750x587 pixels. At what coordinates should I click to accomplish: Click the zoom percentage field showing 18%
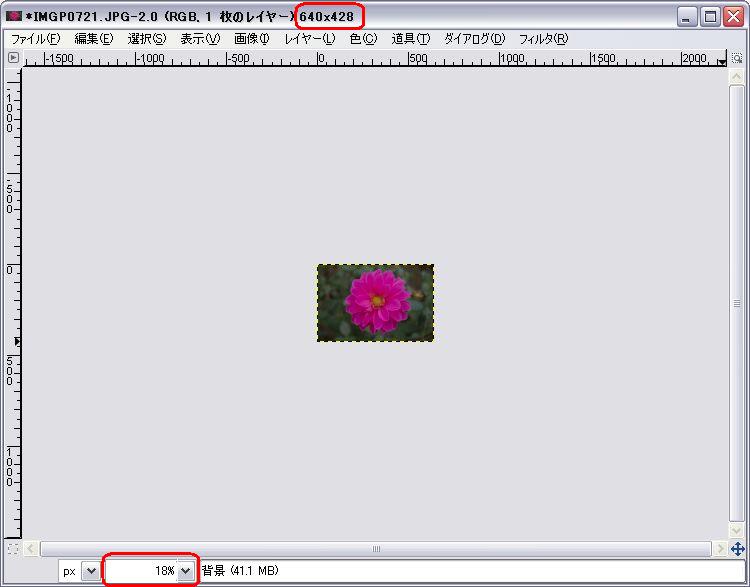142,571
